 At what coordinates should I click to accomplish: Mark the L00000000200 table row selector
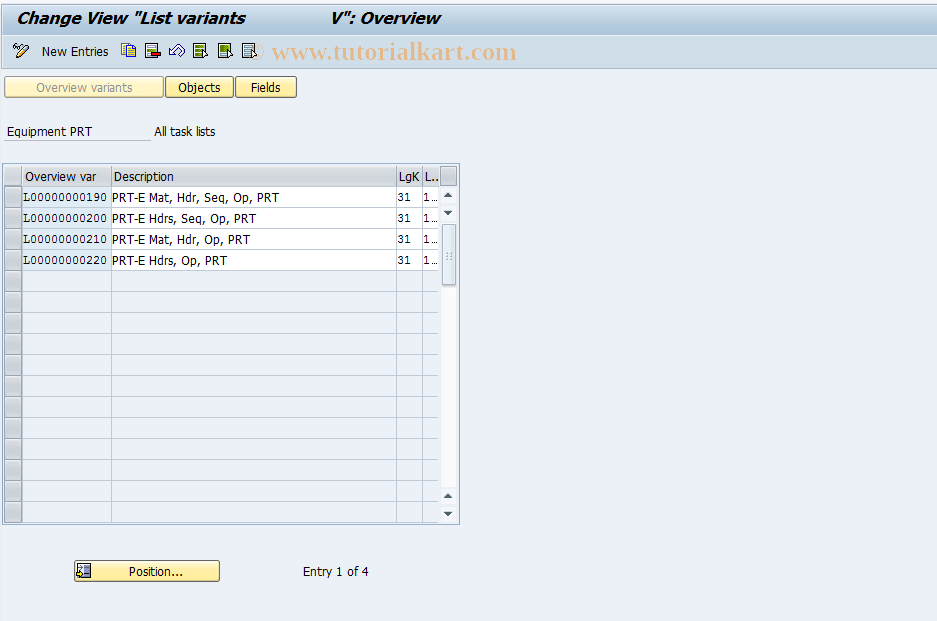pyautogui.click(x=12, y=218)
